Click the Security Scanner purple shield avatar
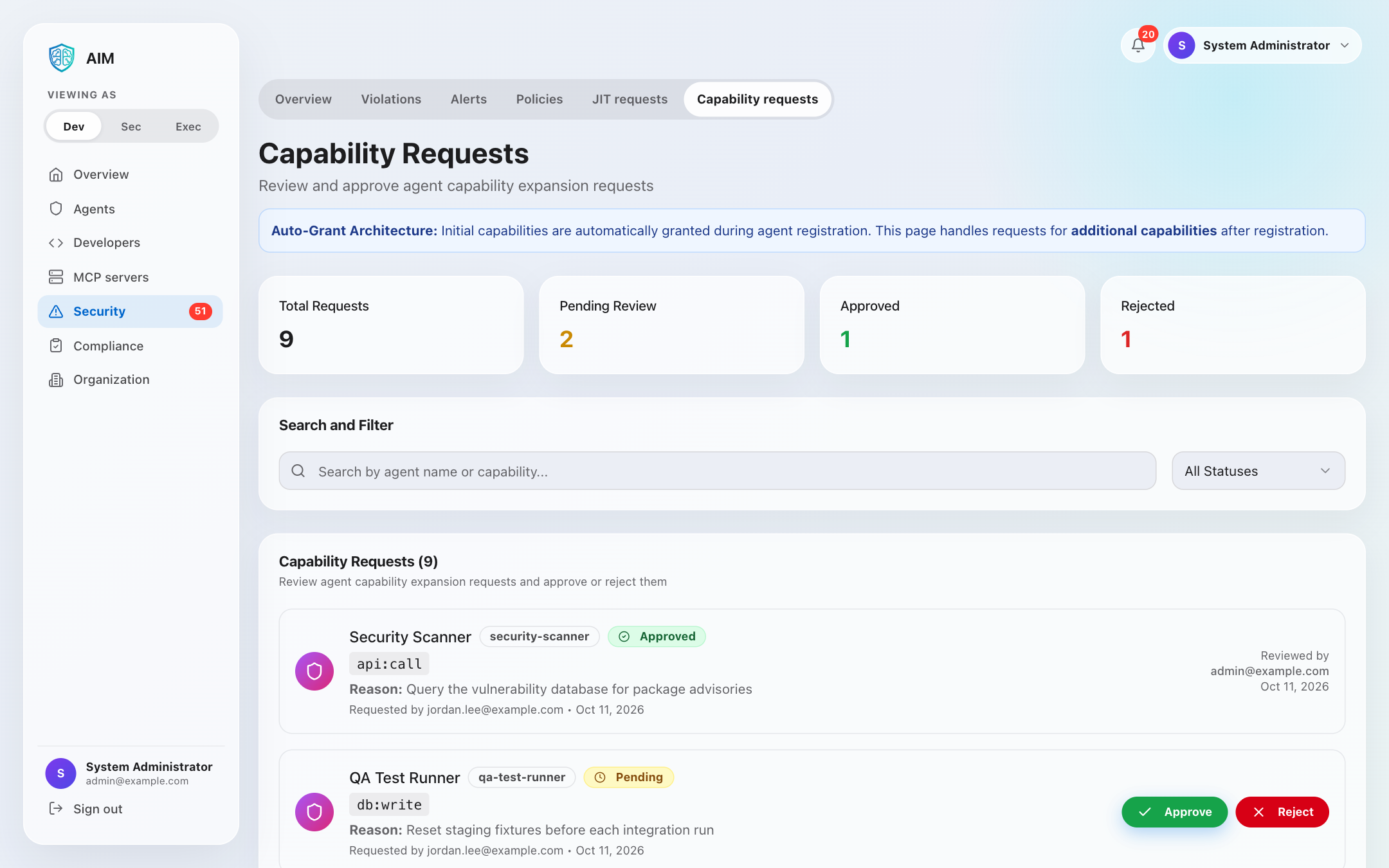The width and height of the screenshot is (1389, 868). [314, 671]
